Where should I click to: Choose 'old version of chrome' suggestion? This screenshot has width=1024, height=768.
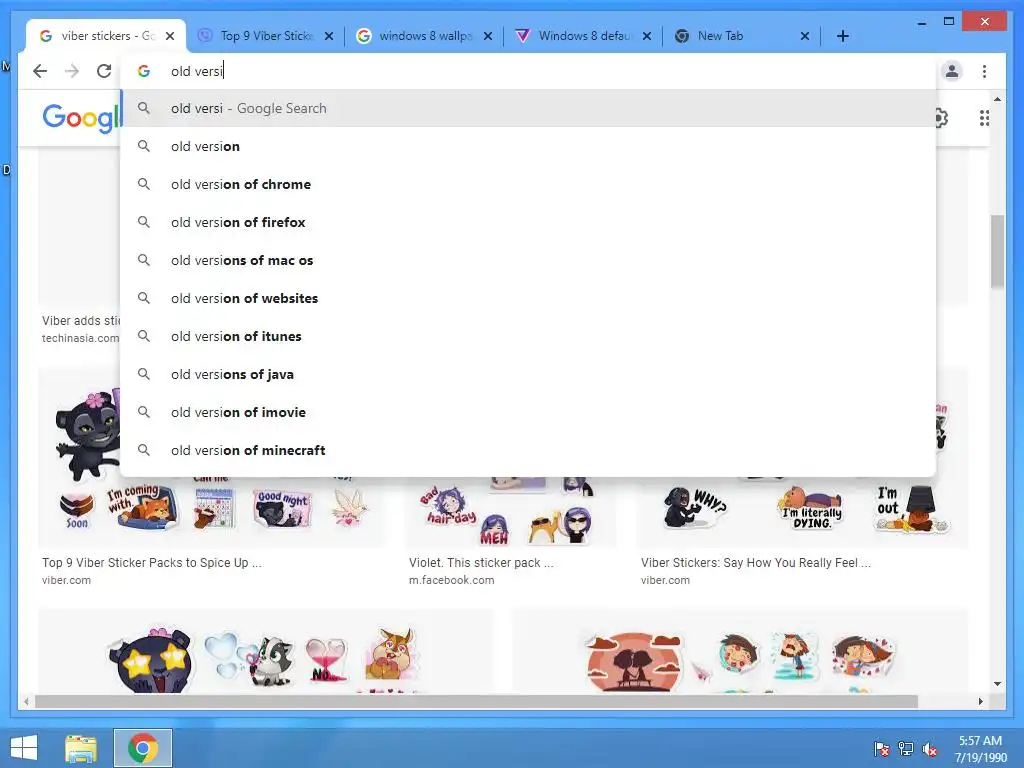coord(528,184)
